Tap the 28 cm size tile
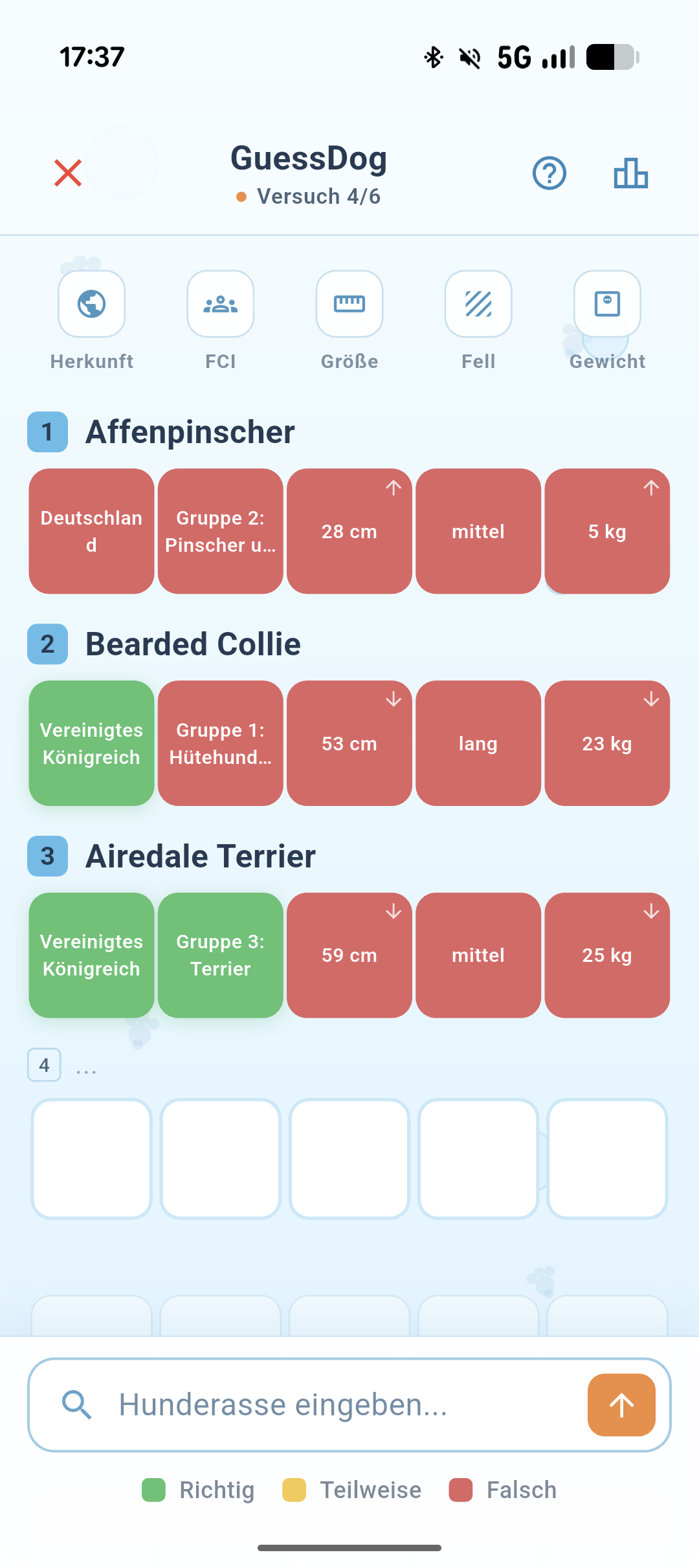Screen dimensions: 699x1568 349,531
